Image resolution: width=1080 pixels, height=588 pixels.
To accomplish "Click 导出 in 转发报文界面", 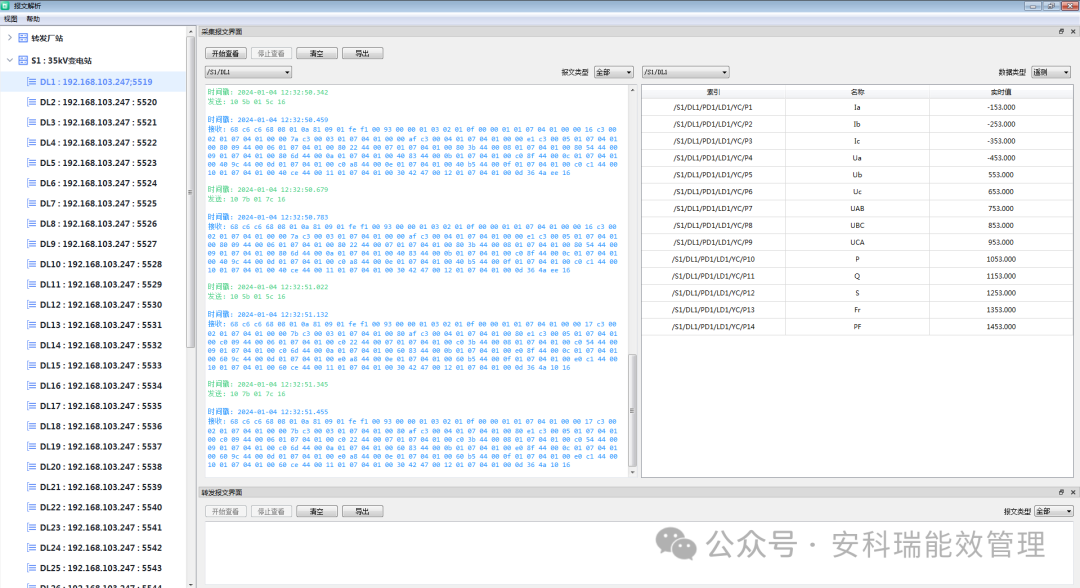I will click(x=362, y=512).
